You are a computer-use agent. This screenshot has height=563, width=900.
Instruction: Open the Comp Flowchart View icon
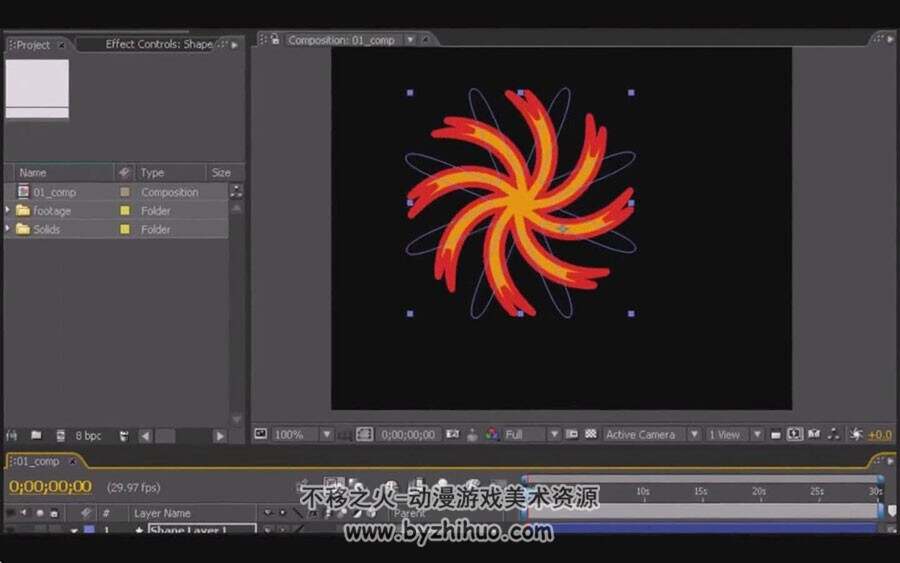point(833,434)
